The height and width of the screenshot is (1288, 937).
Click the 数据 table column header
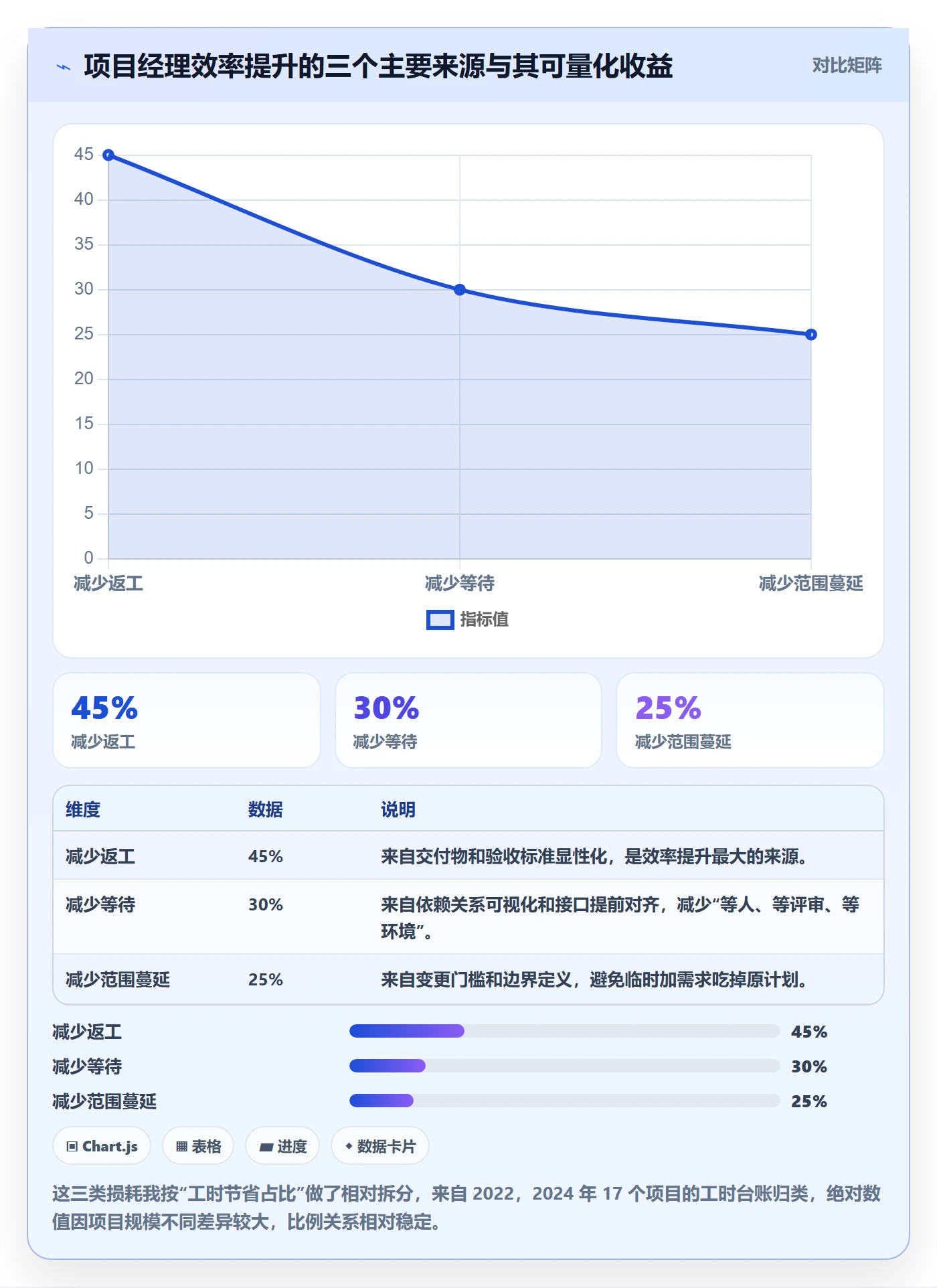[x=266, y=809]
